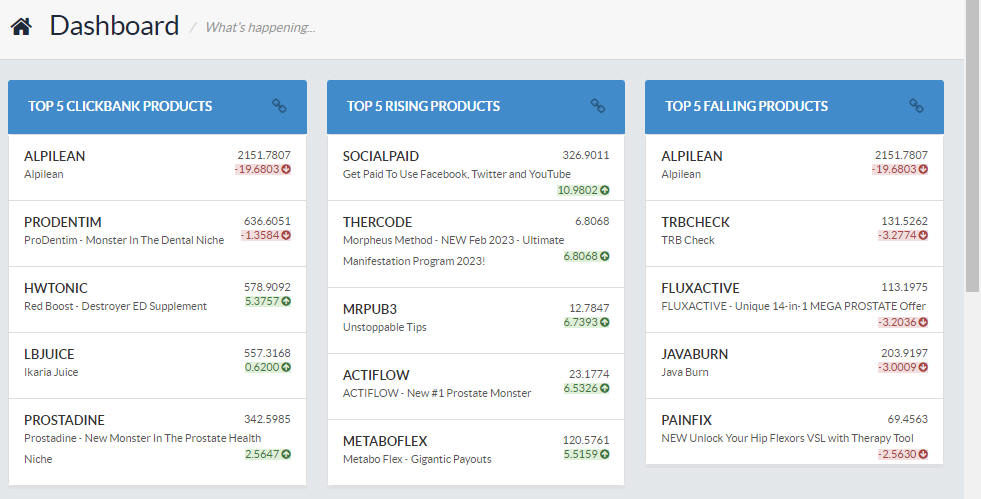Click down arrow beside FLUXACTIVE -3.2036
This screenshot has height=499, width=981.
(923, 322)
